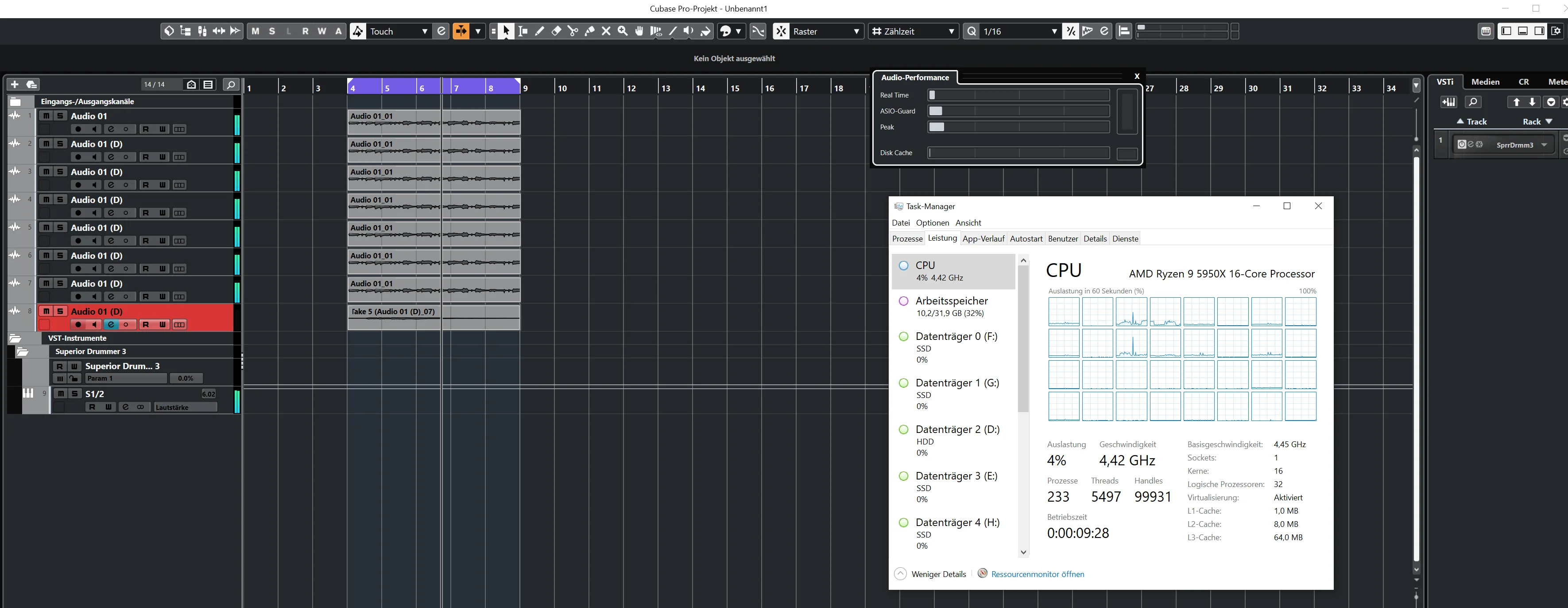Select the Glue tool
The width and height of the screenshot is (1568, 608).
pyautogui.click(x=589, y=31)
